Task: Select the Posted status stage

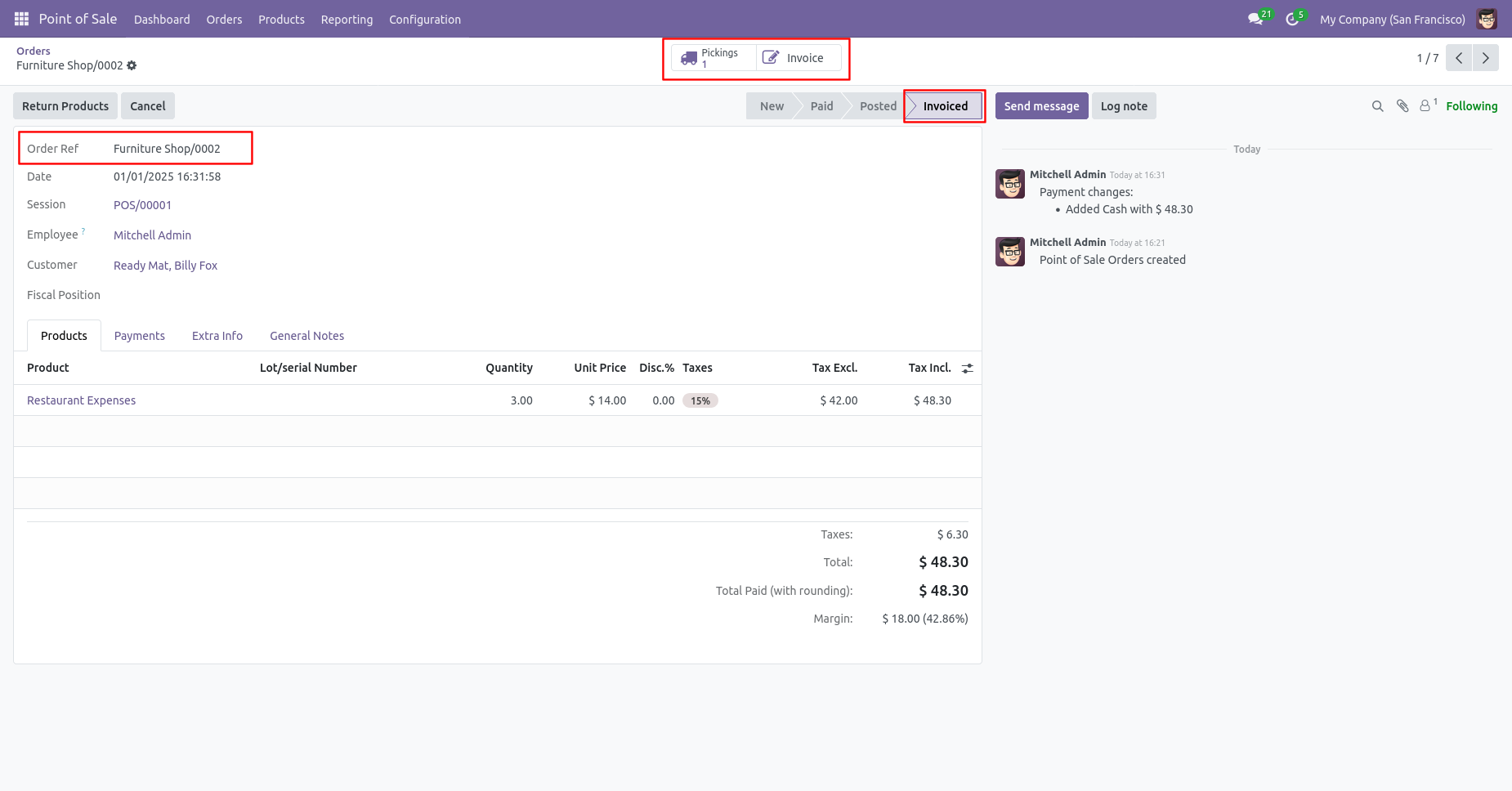Action: click(x=877, y=106)
